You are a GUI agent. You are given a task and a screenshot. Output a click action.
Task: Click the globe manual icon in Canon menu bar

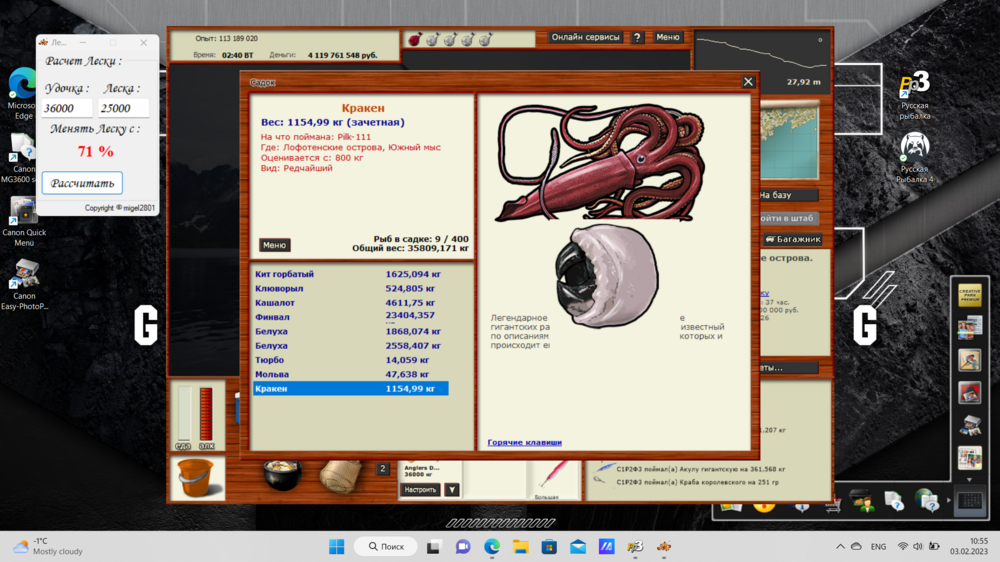pyautogui.click(x=926, y=501)
